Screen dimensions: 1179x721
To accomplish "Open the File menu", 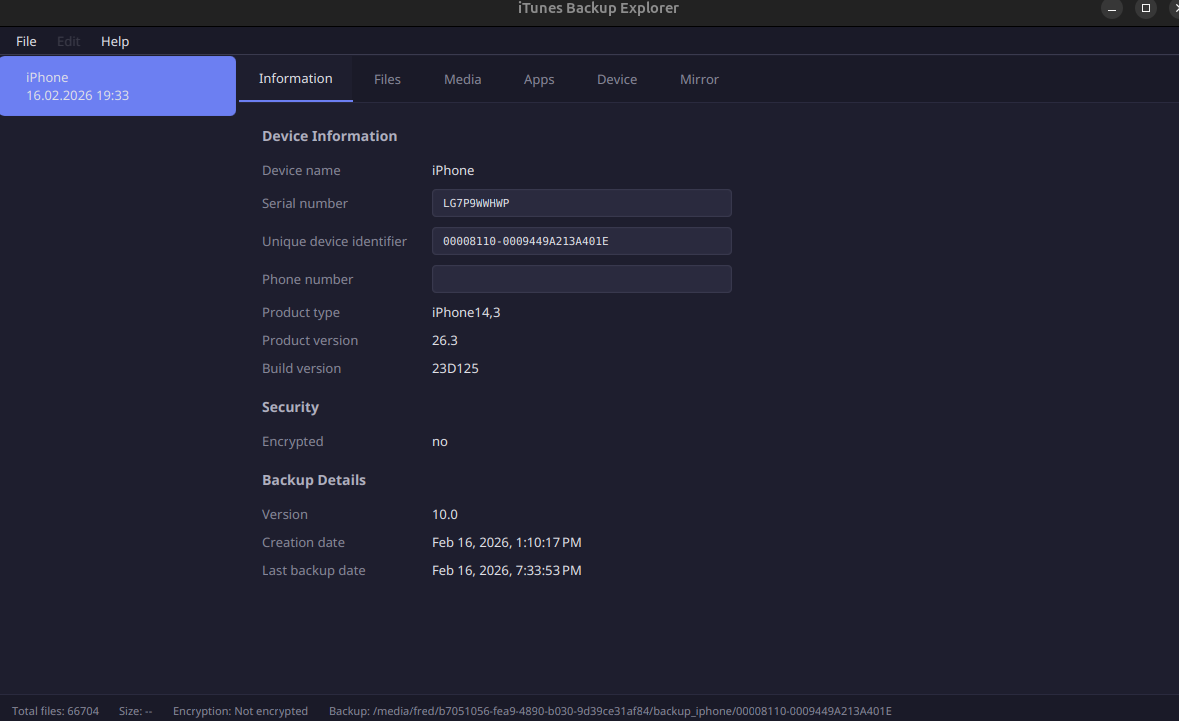I will [x=26, y=41].
